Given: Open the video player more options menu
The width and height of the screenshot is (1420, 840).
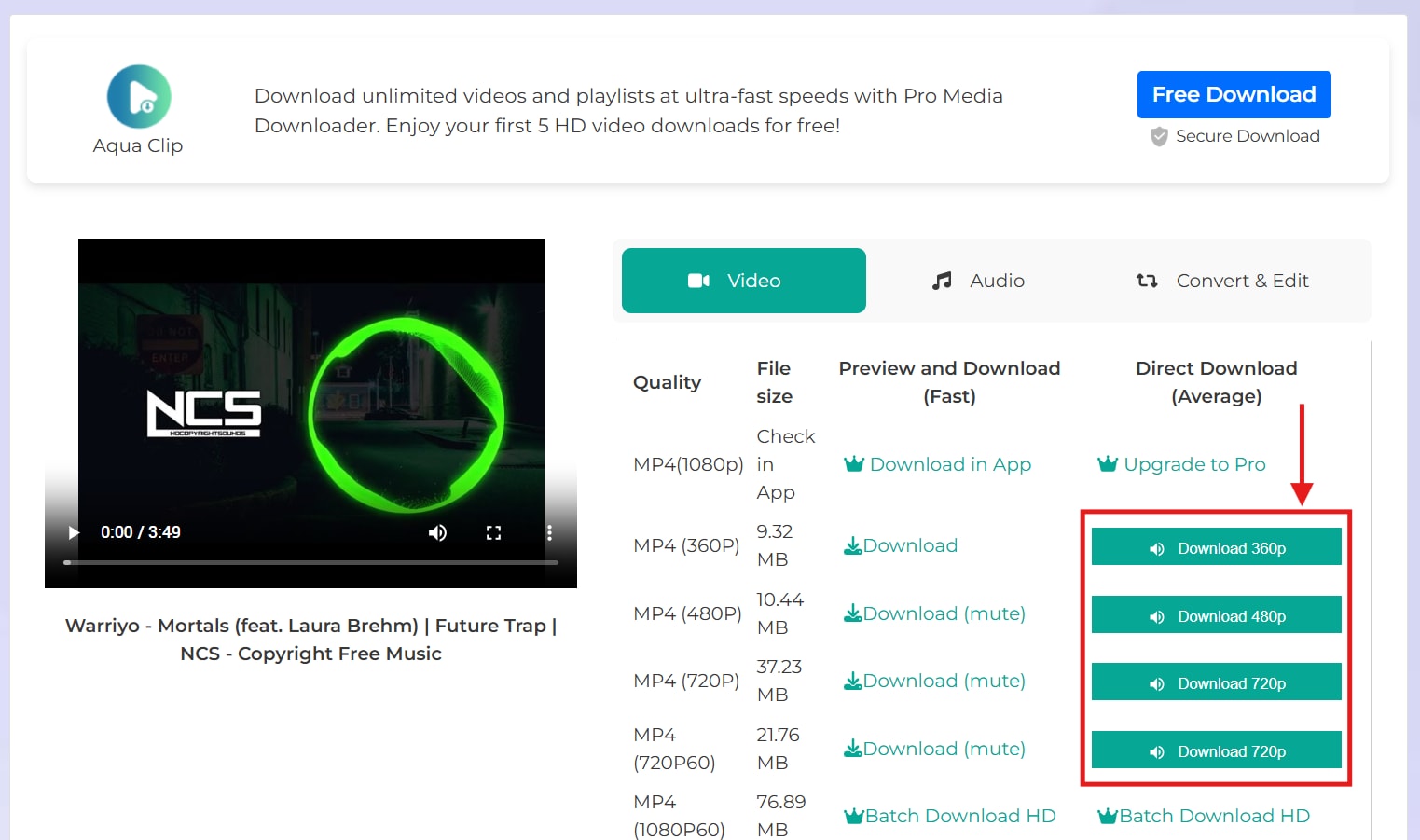Looking at the screenshot, I should click(549, 532).
